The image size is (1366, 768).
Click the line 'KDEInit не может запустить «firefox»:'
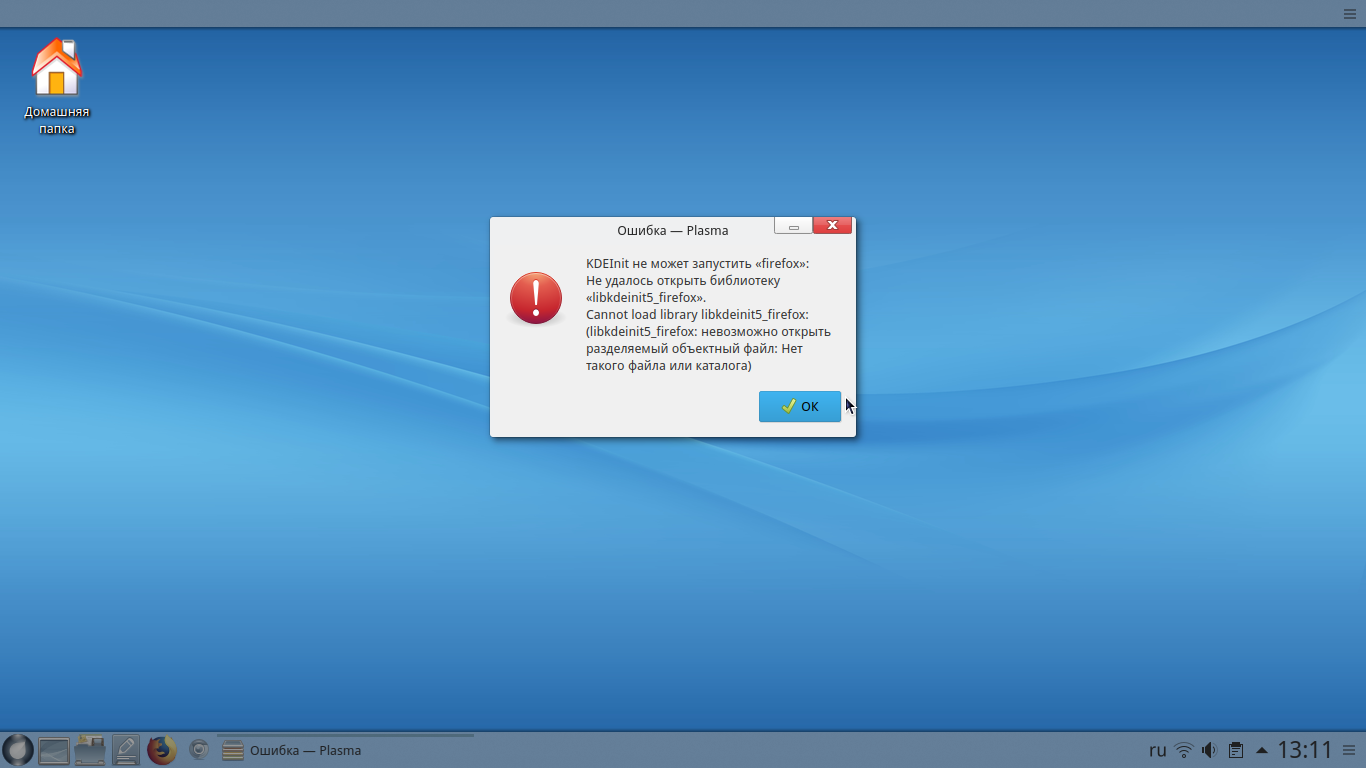pos(698,264)
